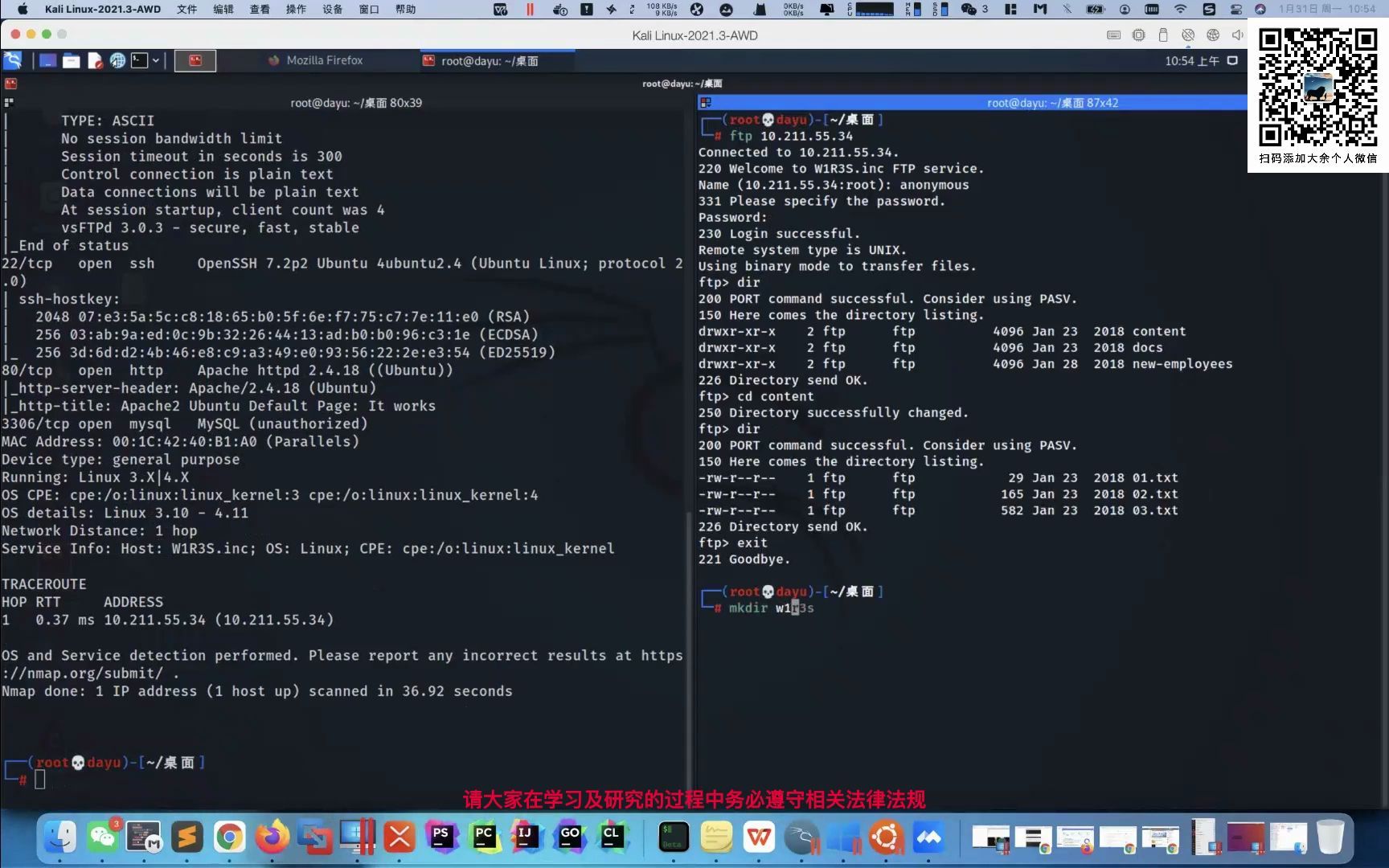The image size is (1389, 868).
Task: Open WeChat in the Dock
Action: pyautogui.click(x=102, y=837)
